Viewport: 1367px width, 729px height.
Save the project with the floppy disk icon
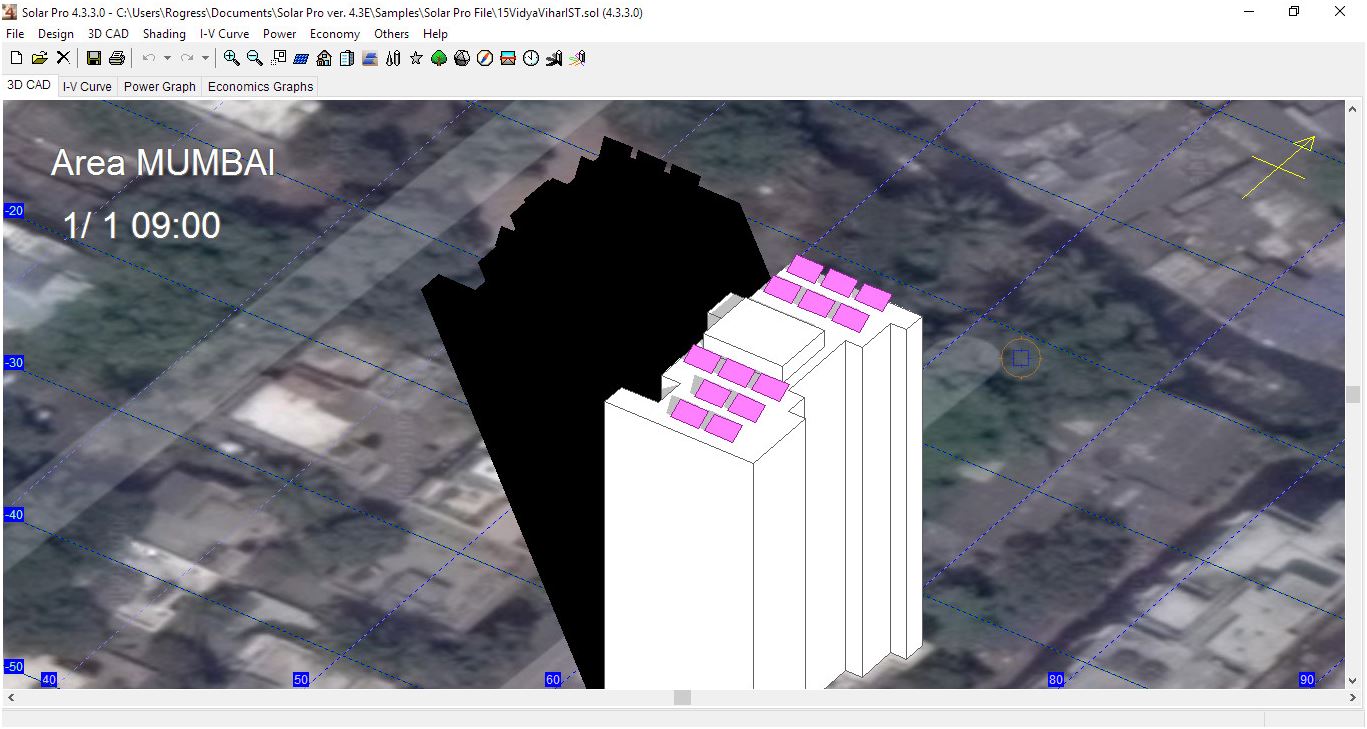pos(93,59)
